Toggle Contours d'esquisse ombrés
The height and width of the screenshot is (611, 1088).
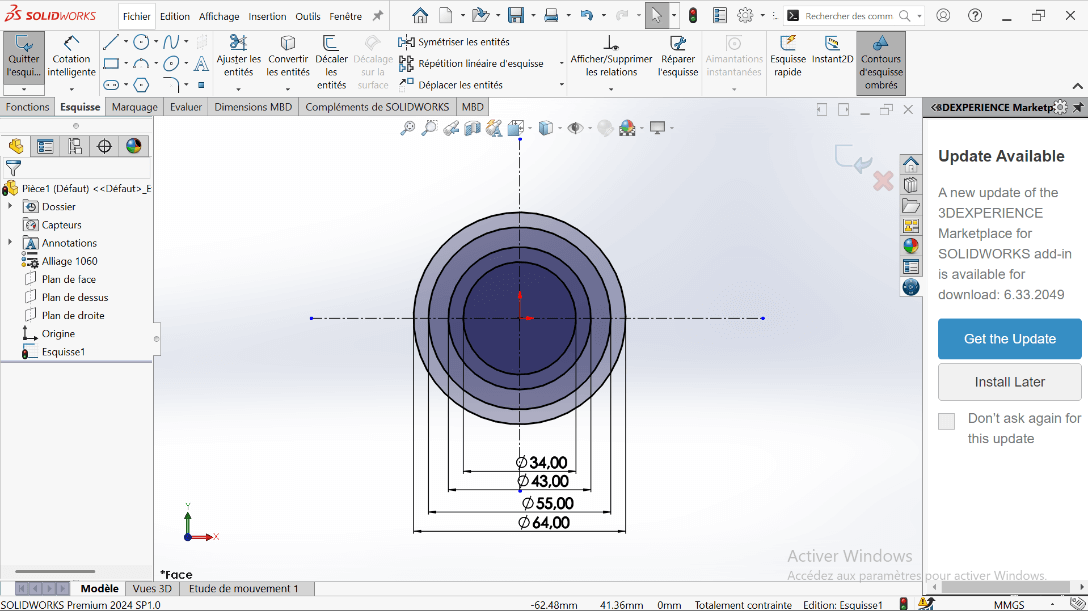click(x=881, y=63)
